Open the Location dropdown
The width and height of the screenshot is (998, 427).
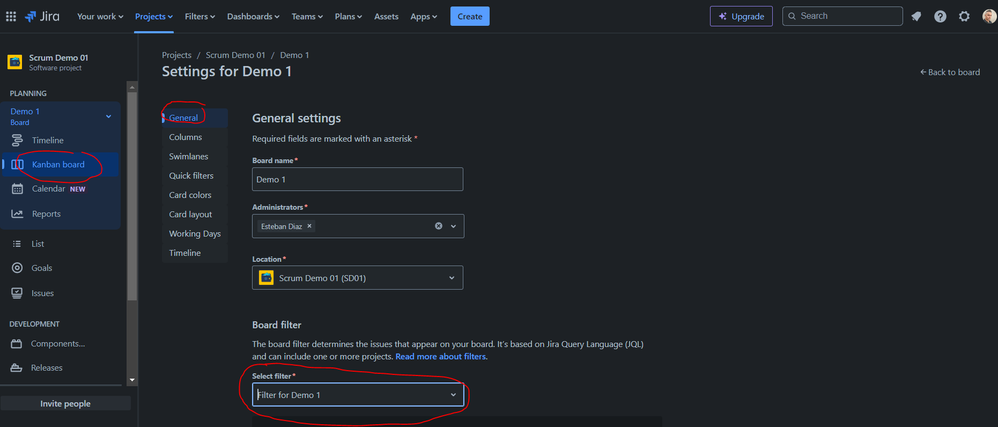[358, 277]
